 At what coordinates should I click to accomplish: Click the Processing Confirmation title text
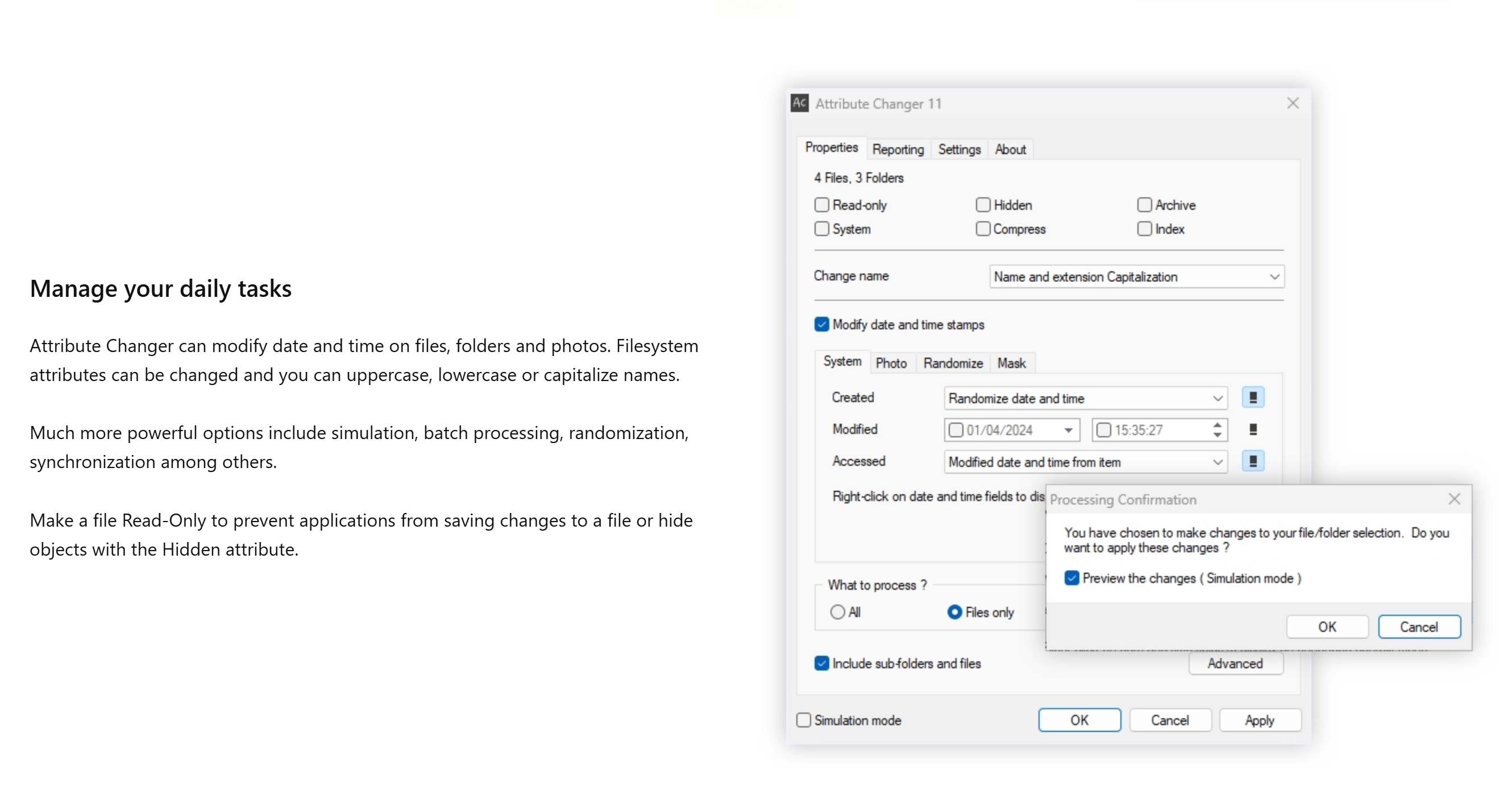(1123, 500)
